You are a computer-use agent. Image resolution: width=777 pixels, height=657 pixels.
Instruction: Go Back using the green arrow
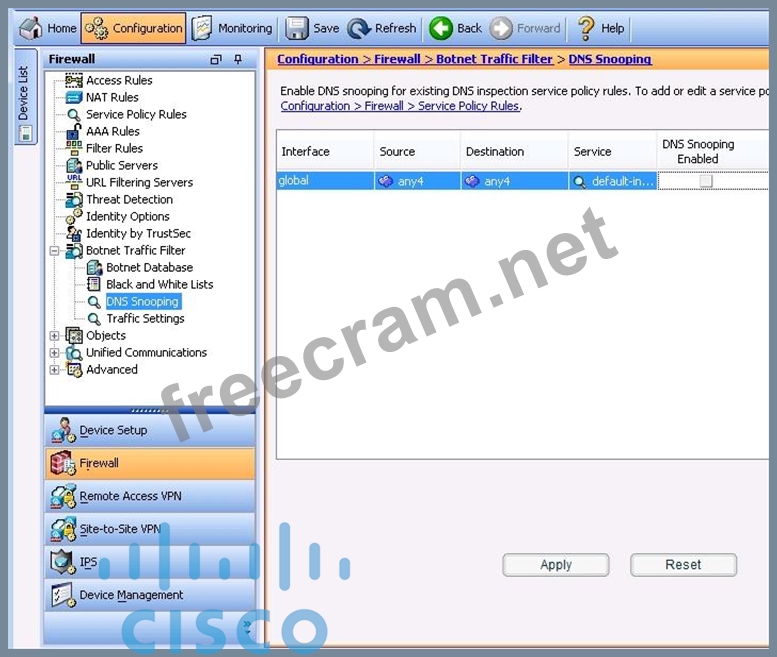(441, 28)
